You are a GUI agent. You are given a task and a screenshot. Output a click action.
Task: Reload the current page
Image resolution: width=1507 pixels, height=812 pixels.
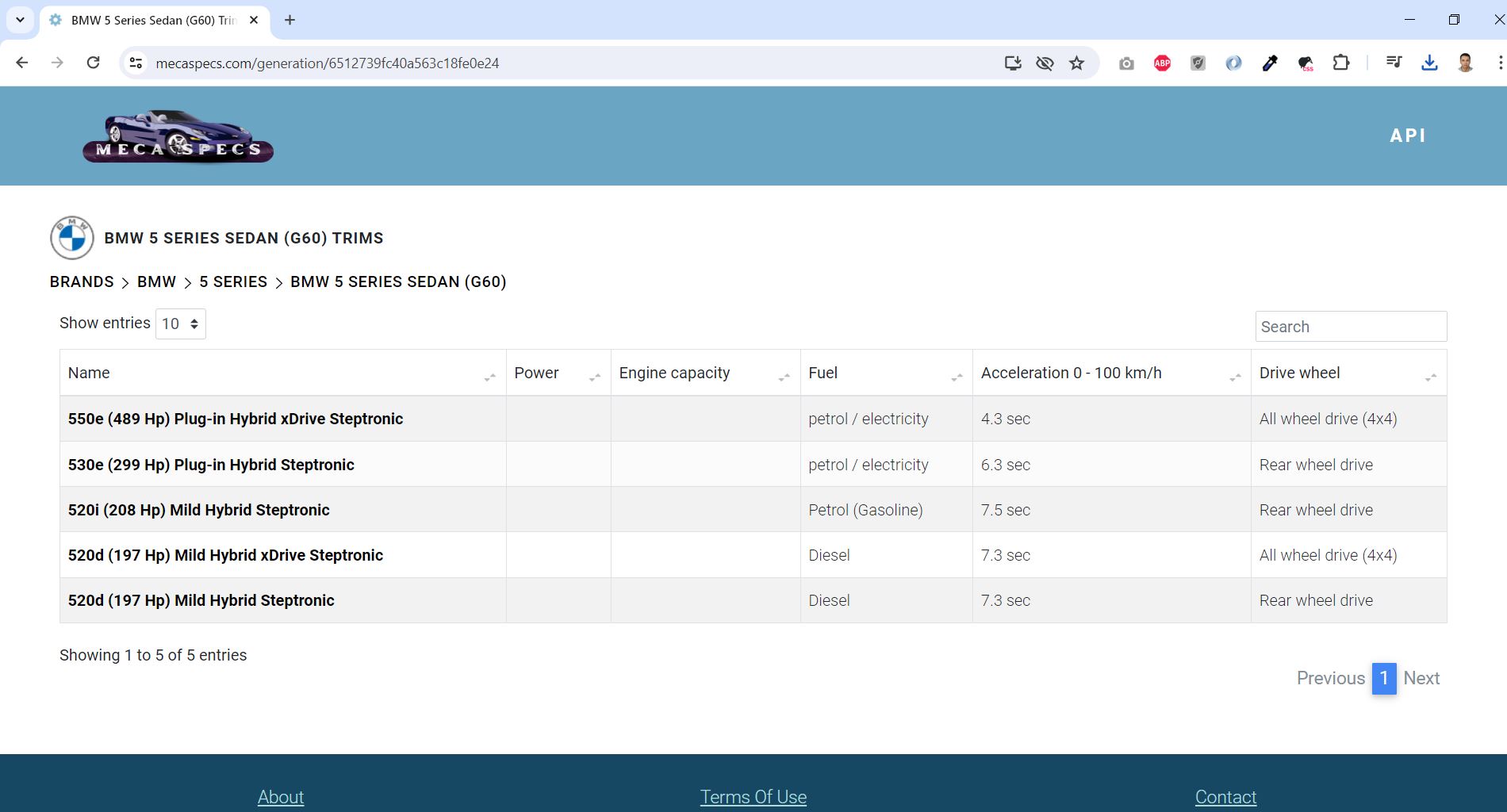93,63
